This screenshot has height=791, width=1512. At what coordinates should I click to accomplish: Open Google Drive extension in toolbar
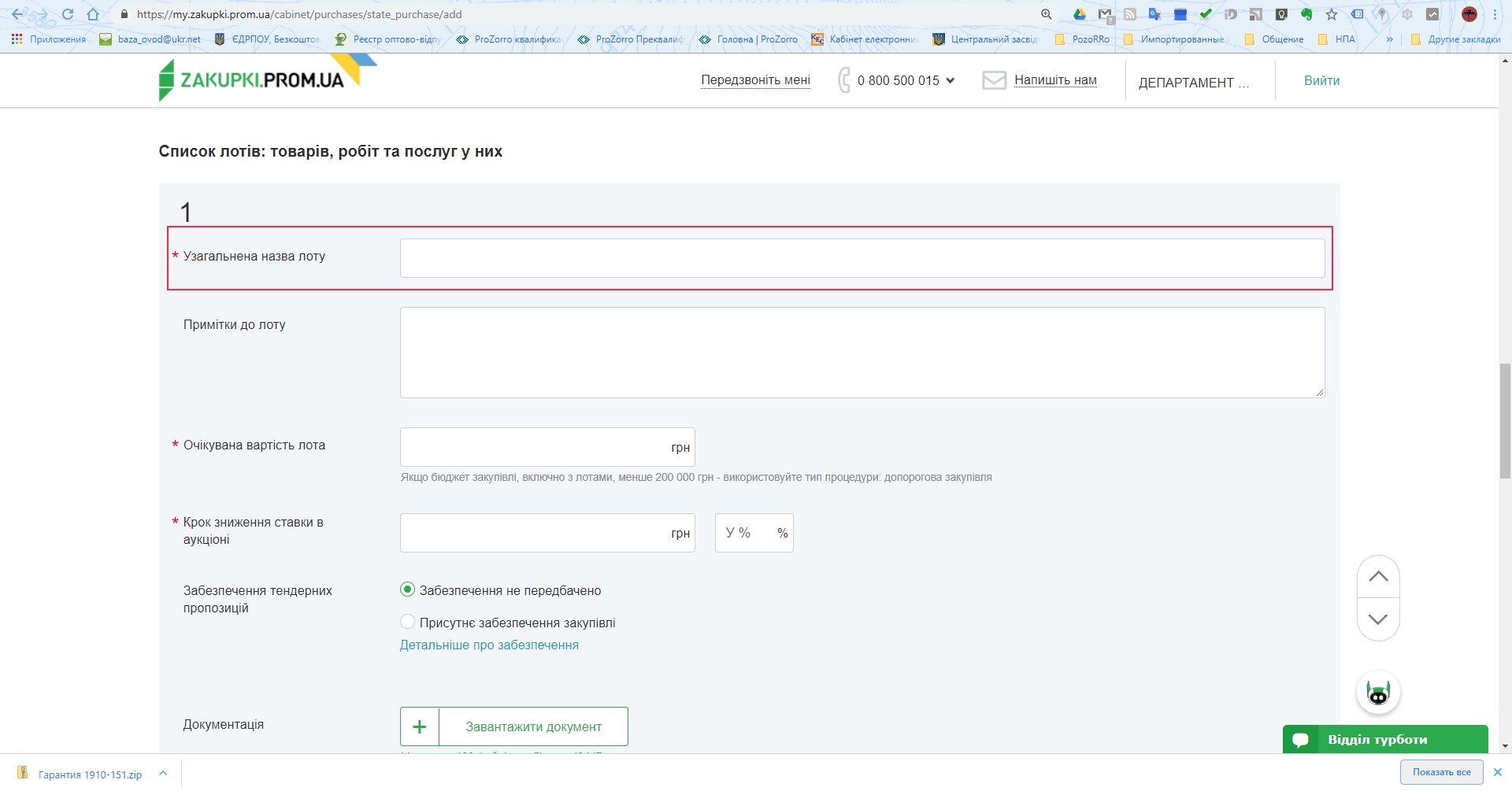coord(1080,14)
